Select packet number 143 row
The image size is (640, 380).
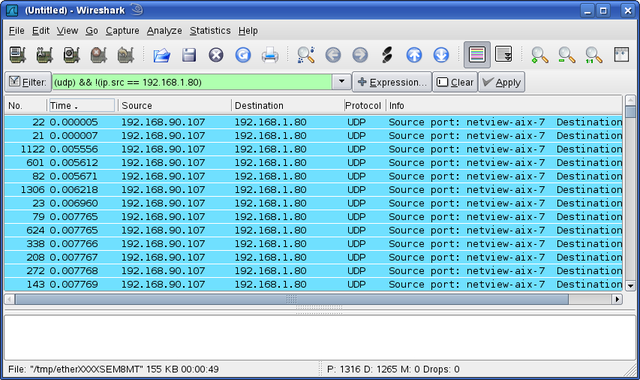pyautogui.click(x=313, y=284)
